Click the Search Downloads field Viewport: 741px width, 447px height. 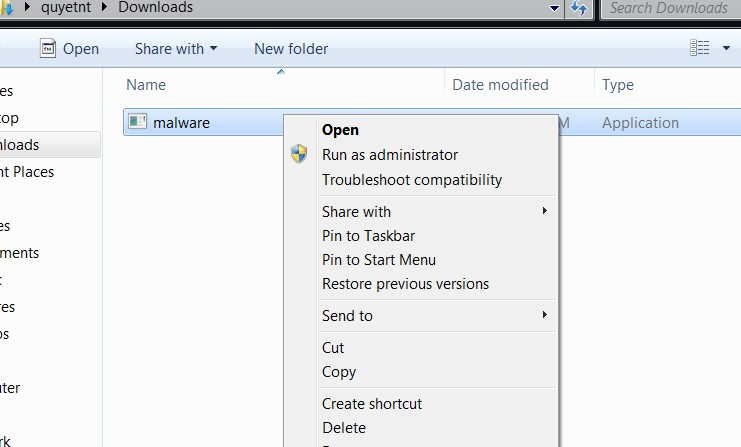(x=668, y=8)
